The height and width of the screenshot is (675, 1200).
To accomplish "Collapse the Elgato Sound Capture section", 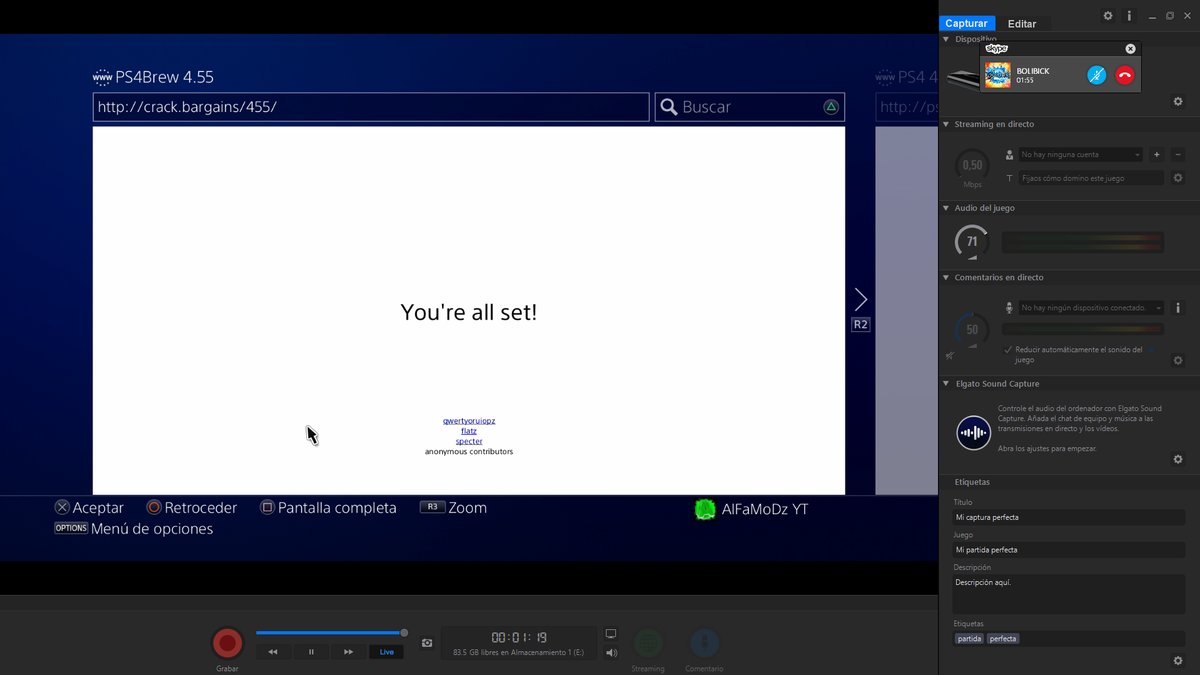I will (946, 383).
